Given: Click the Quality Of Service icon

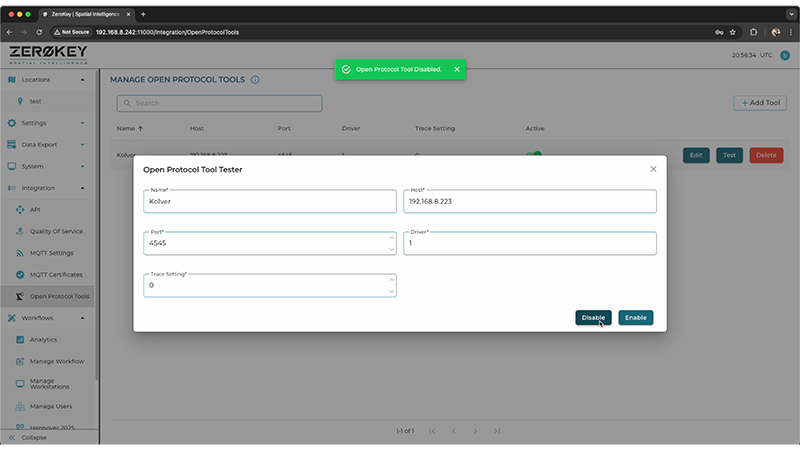Looking at the screenshot, I should 20,231.
